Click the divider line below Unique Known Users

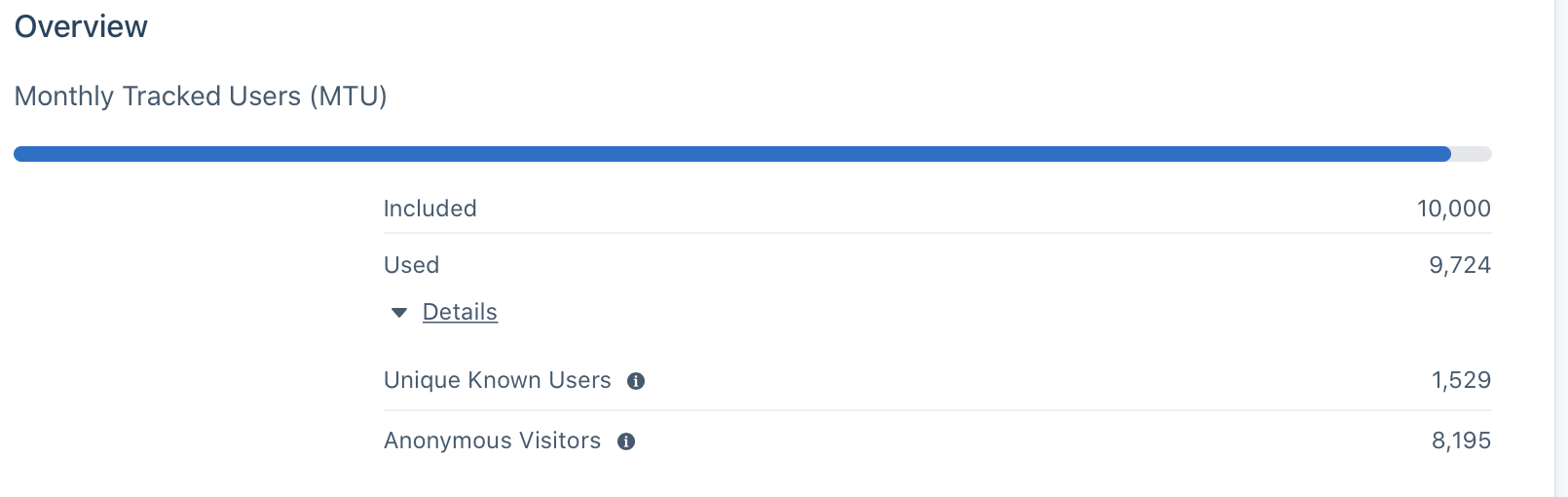pyautogui.click(x=937, y=410)
